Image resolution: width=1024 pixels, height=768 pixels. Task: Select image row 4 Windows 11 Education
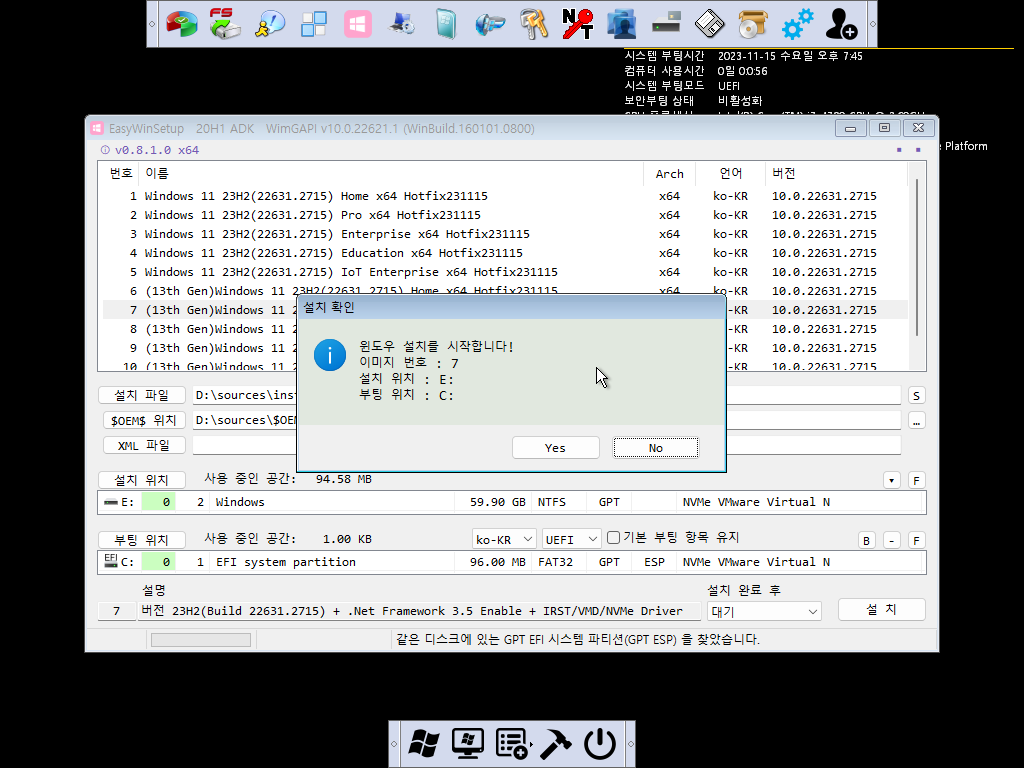505,253
